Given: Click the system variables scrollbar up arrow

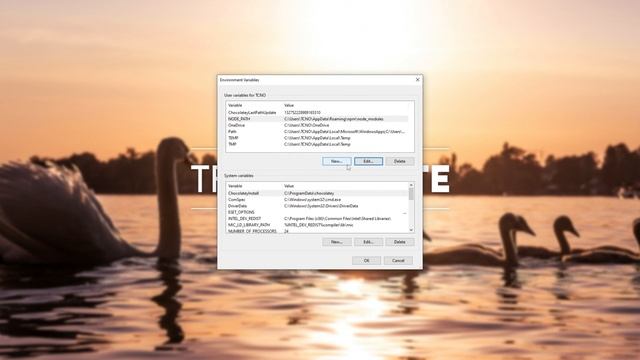Looking at the screenshot, I should coord(411,185).
